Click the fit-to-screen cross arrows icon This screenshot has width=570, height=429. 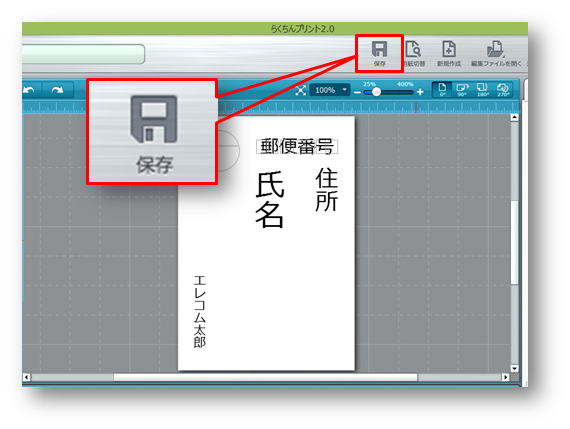coord(300,90)
